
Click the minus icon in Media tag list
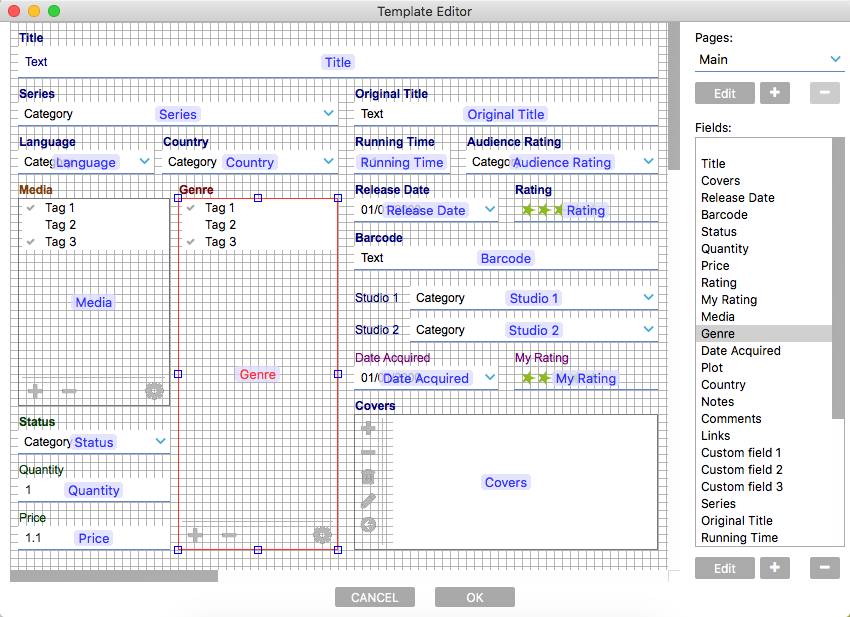69,391
